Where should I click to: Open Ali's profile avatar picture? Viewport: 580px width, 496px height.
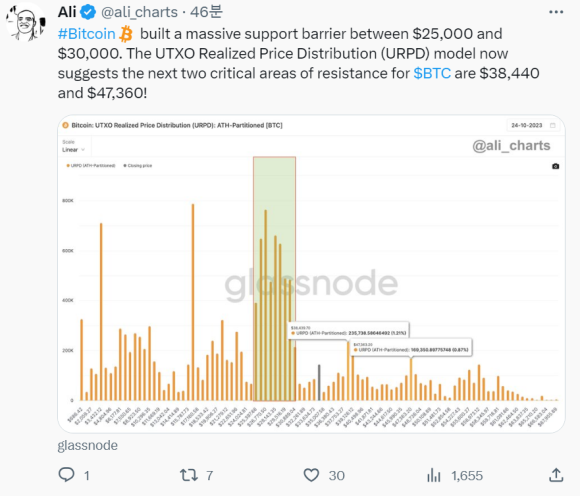point(26,23)
